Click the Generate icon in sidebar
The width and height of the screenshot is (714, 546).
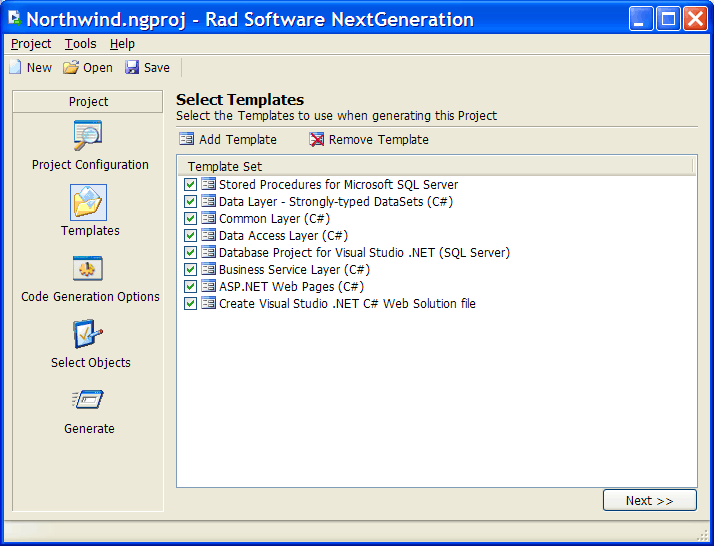88,400
